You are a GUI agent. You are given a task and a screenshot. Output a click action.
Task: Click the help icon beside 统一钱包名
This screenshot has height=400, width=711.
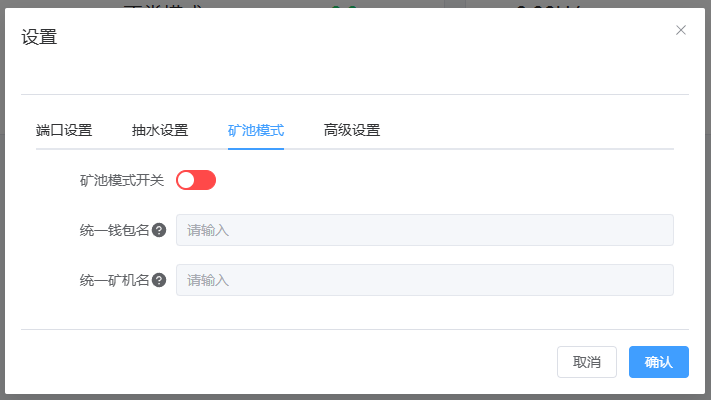tap(159, 230)
